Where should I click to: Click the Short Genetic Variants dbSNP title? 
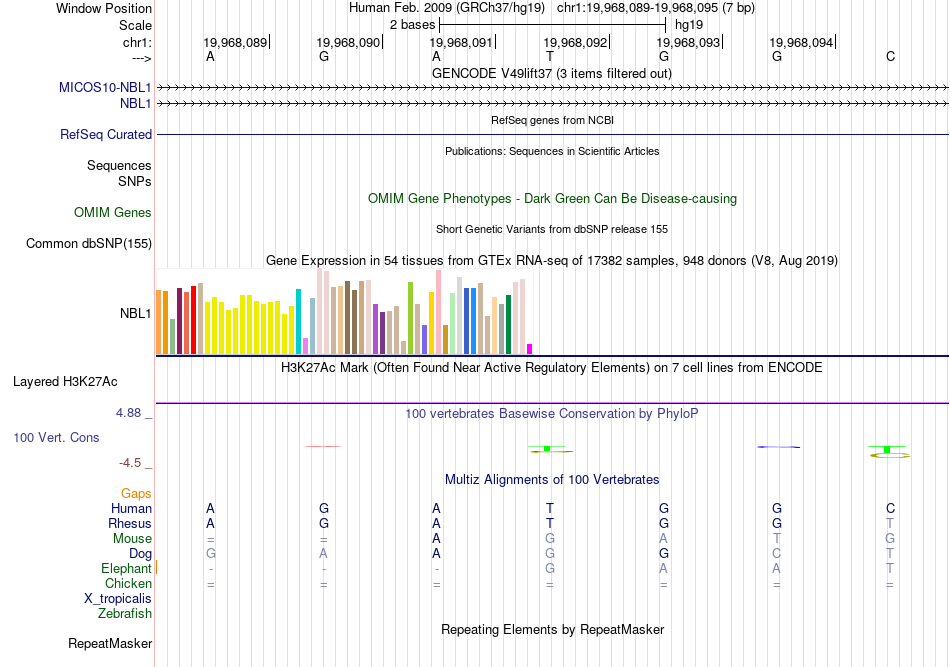(x=552, y=229)
